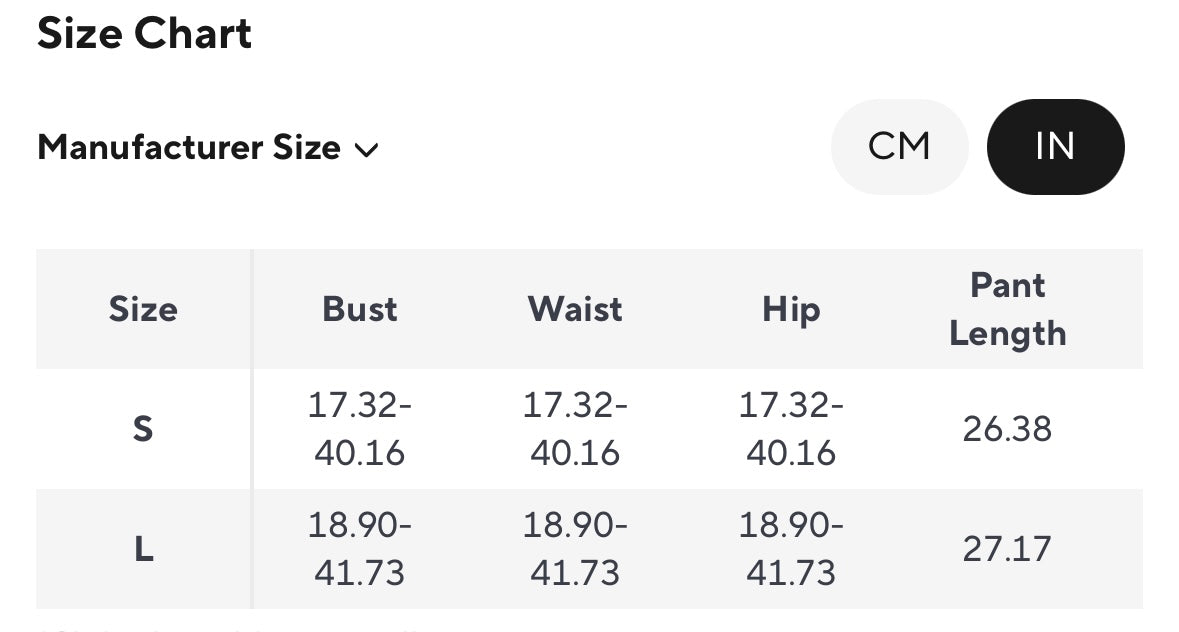Open the Manufacturer Size dropdown
Screen dimensions: 1179x632
[x=207, y=148]
